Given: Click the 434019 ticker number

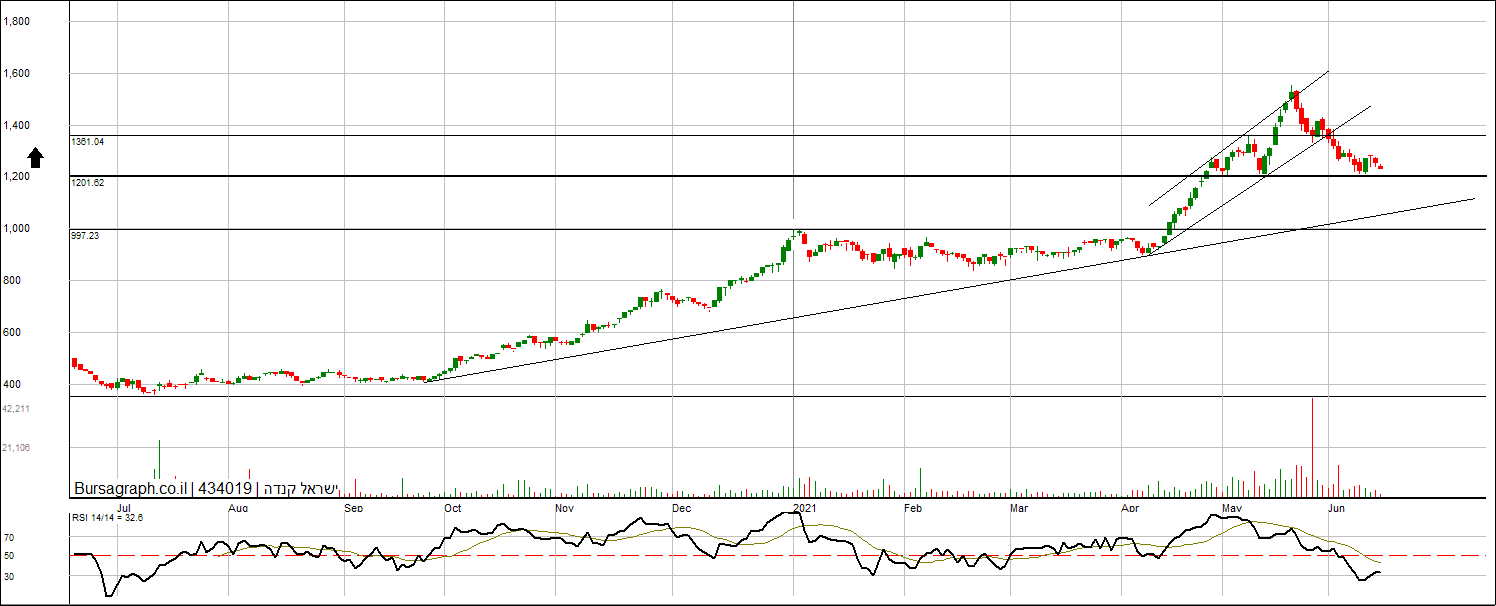Looking at the screenshot, I should point(225,489).
